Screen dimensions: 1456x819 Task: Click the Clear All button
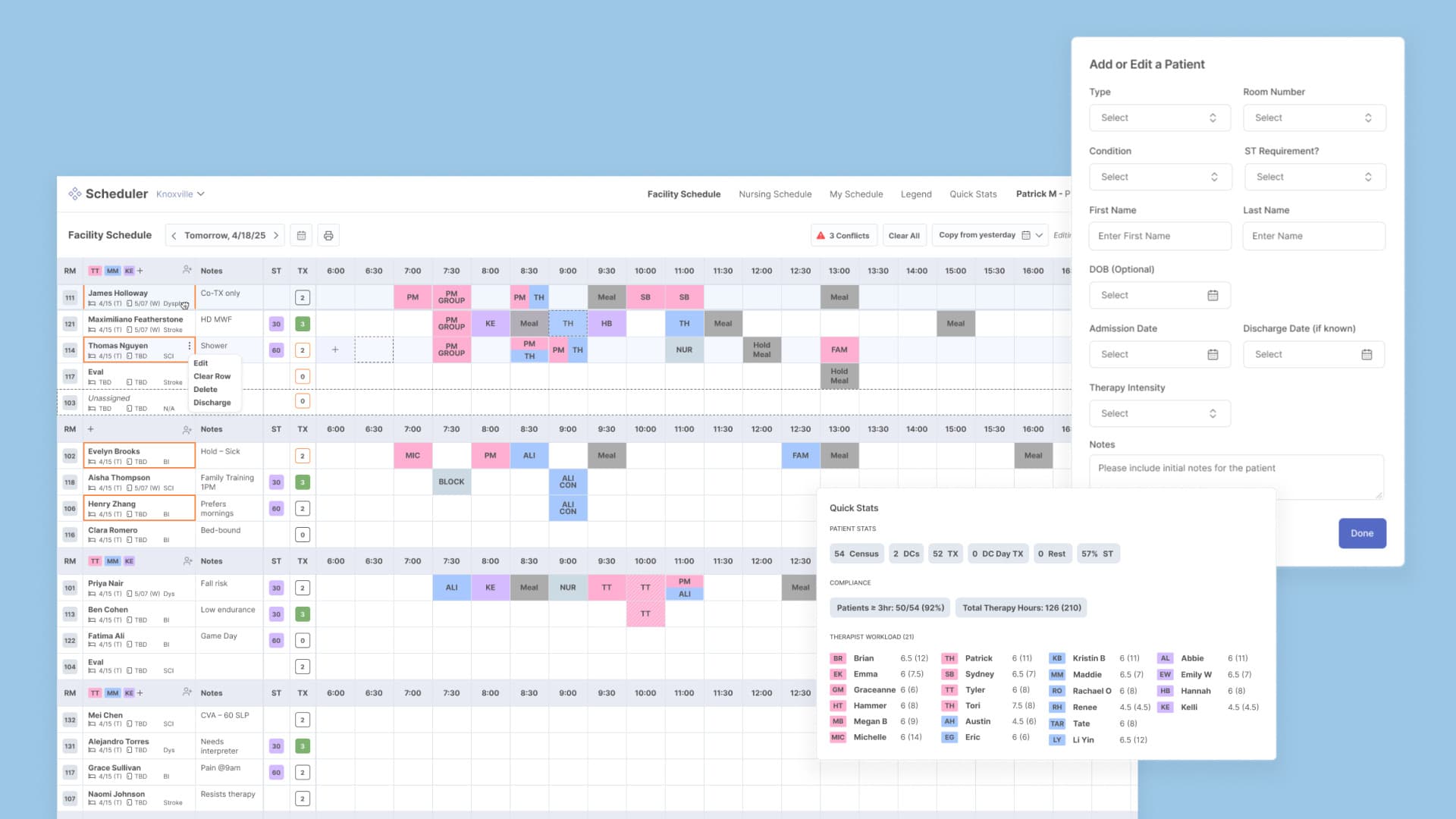pos(904,236)
